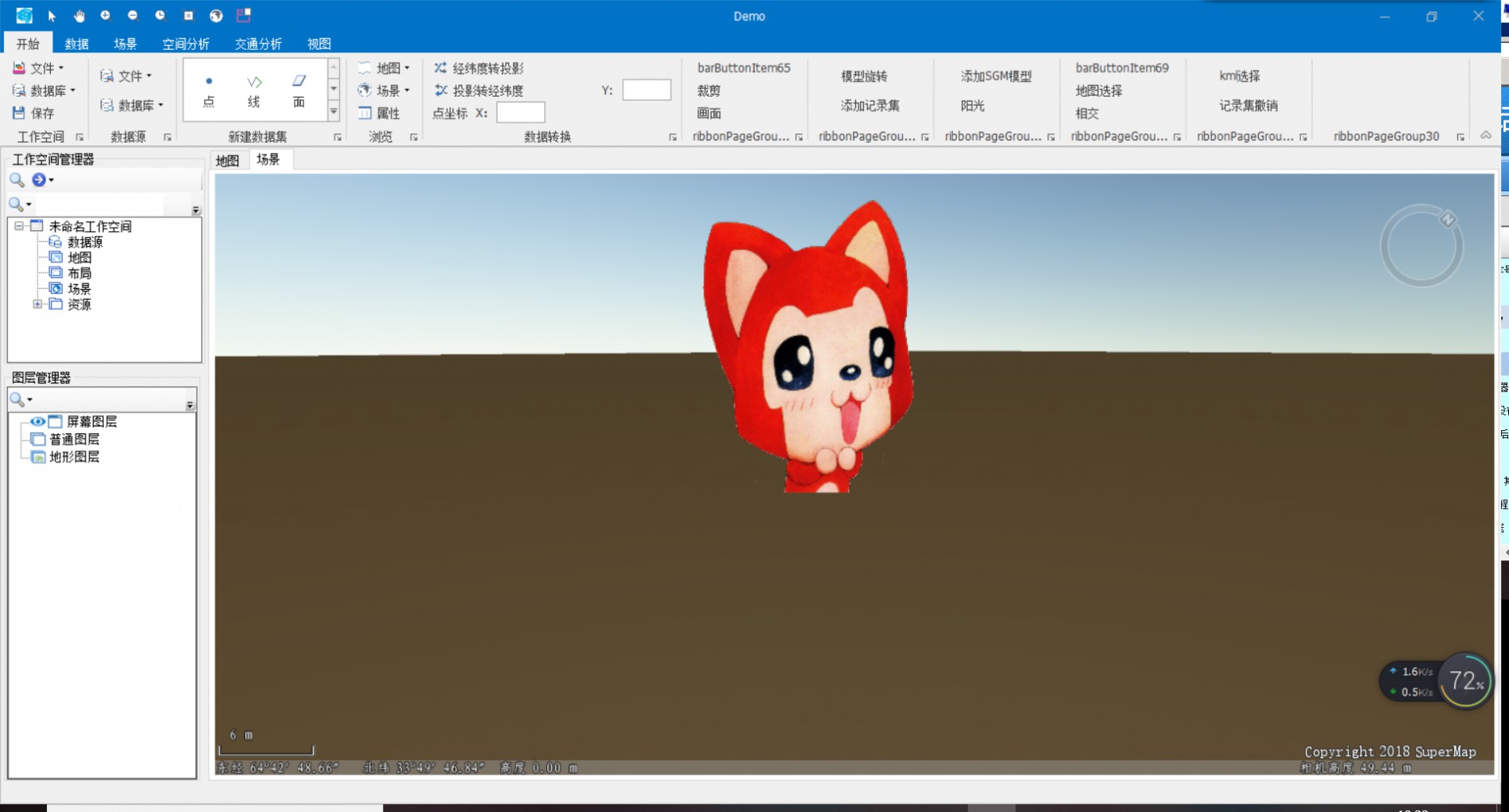Select the 线 line dataset type
Screen dimensions: 1509x812
pyautogui.click(x=253, y=90)
